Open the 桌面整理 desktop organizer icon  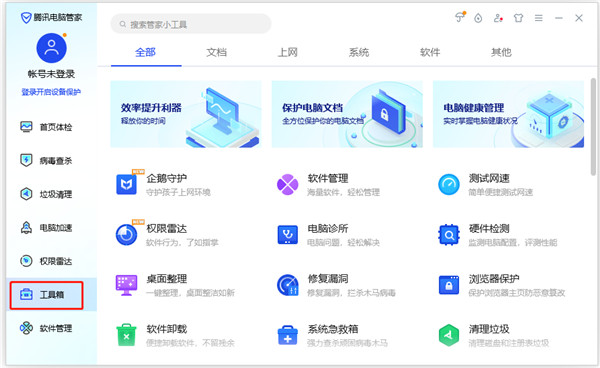click(x=126, y=285)
